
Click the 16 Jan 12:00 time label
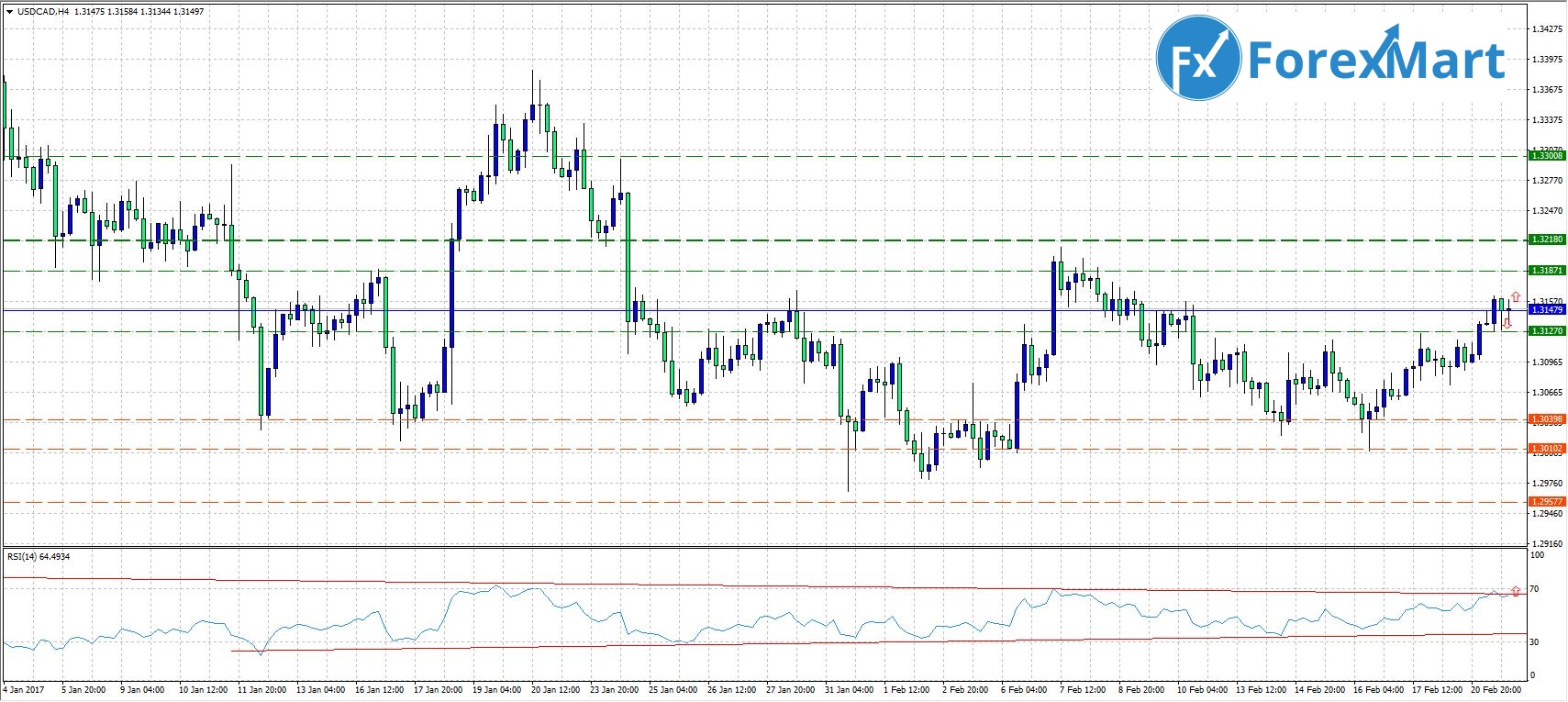coord(380,690)
